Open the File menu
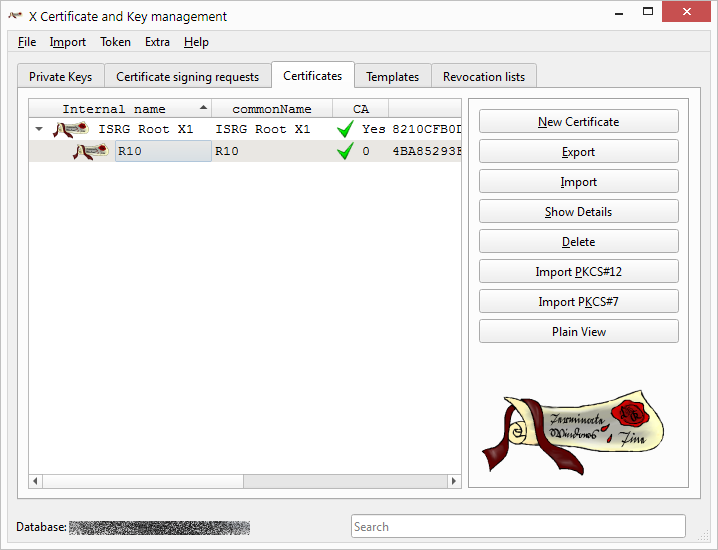Screen dimensions: 718x550 pyautogui.click(x=27, y=42)
